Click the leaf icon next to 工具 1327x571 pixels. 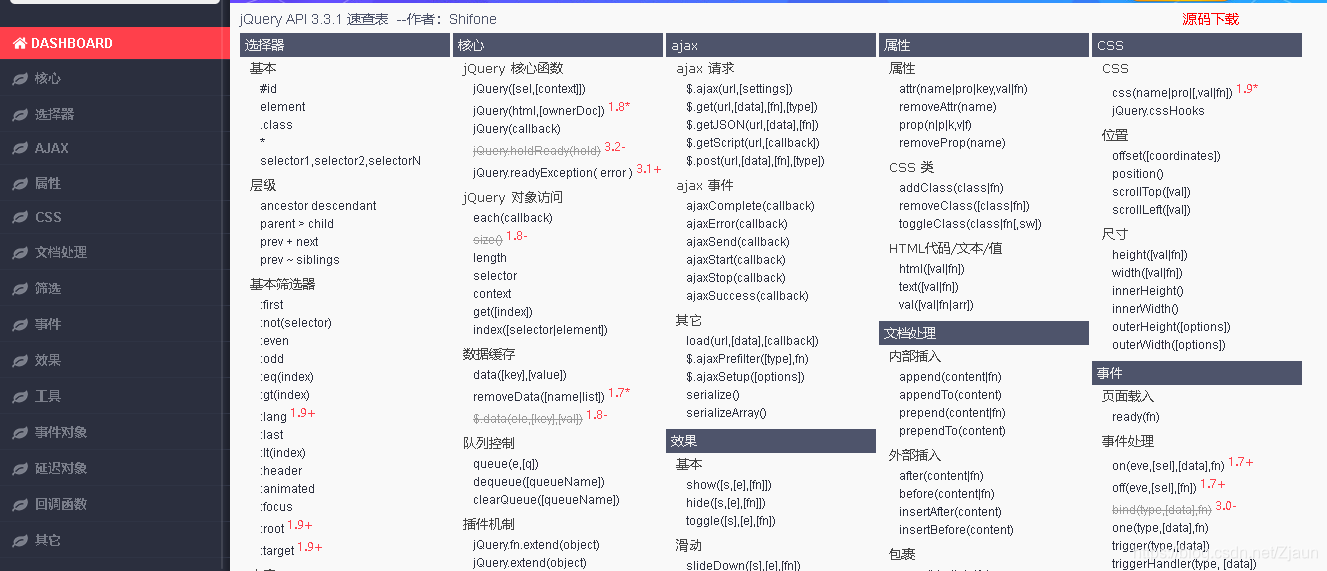click(x=19, y=396)
